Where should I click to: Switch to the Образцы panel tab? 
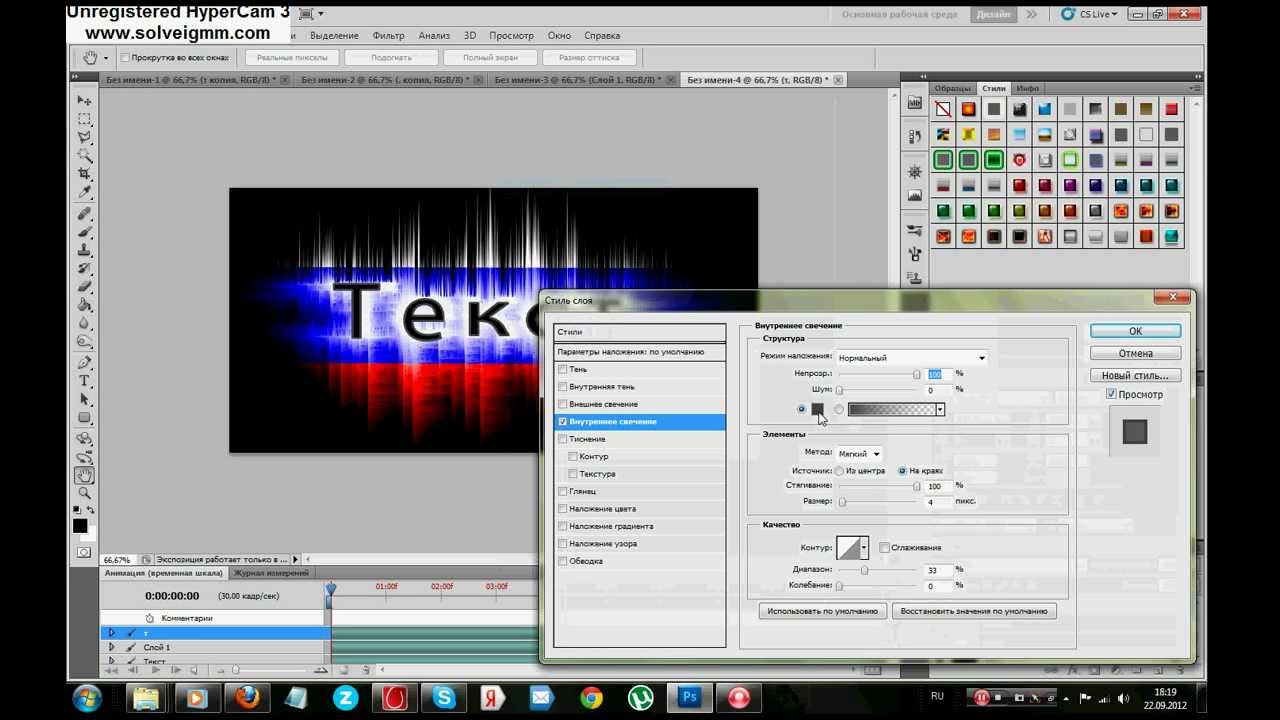coord(952,89)
